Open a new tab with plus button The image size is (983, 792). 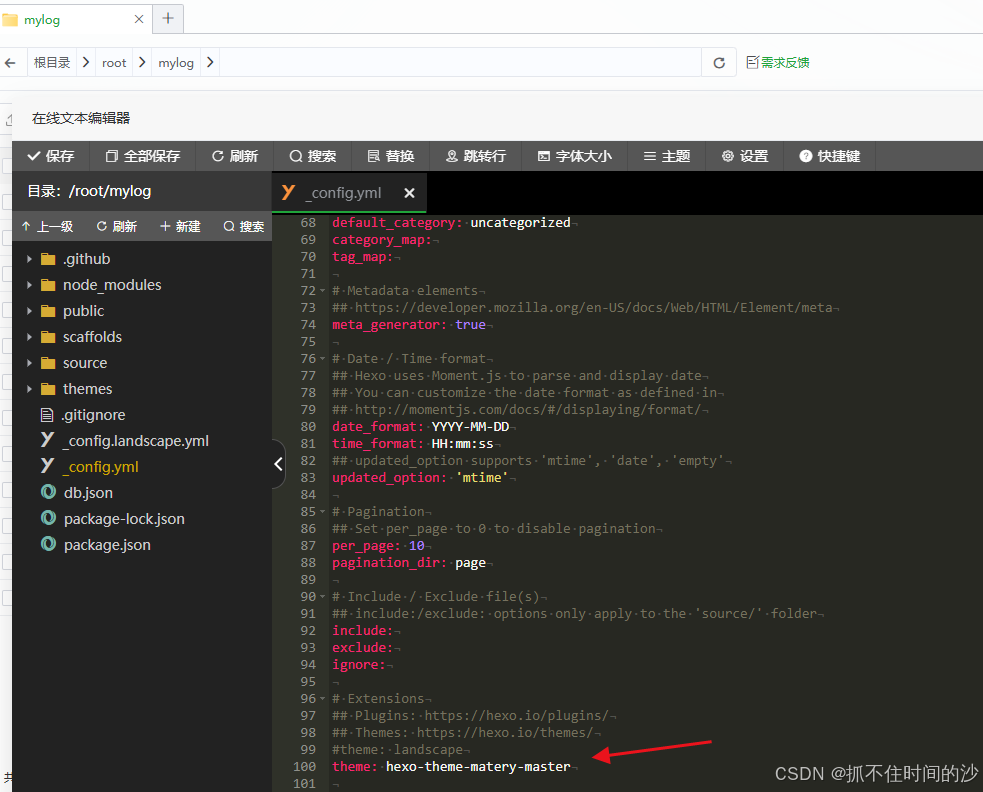coord(168,18)
